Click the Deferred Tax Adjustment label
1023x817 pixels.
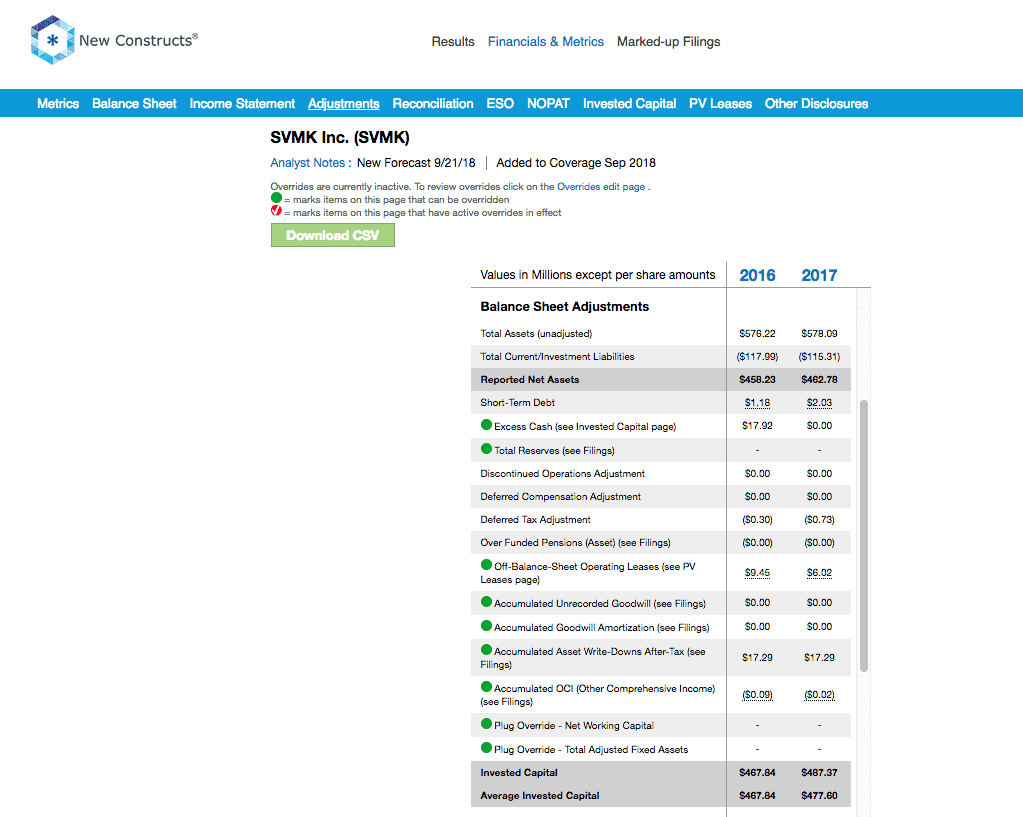[x=536, y=519]
